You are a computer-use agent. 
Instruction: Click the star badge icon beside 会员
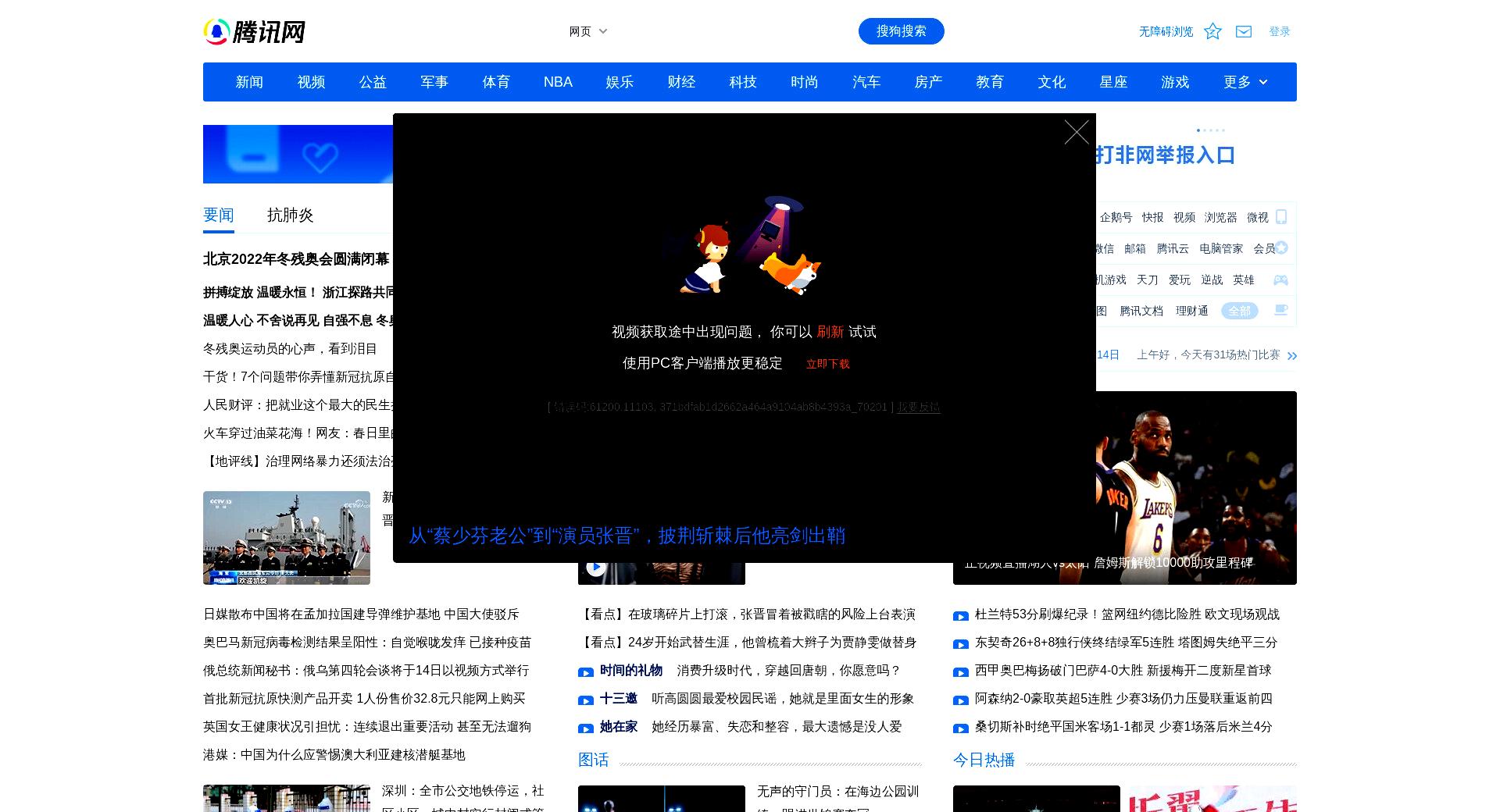coord(1281,248)
